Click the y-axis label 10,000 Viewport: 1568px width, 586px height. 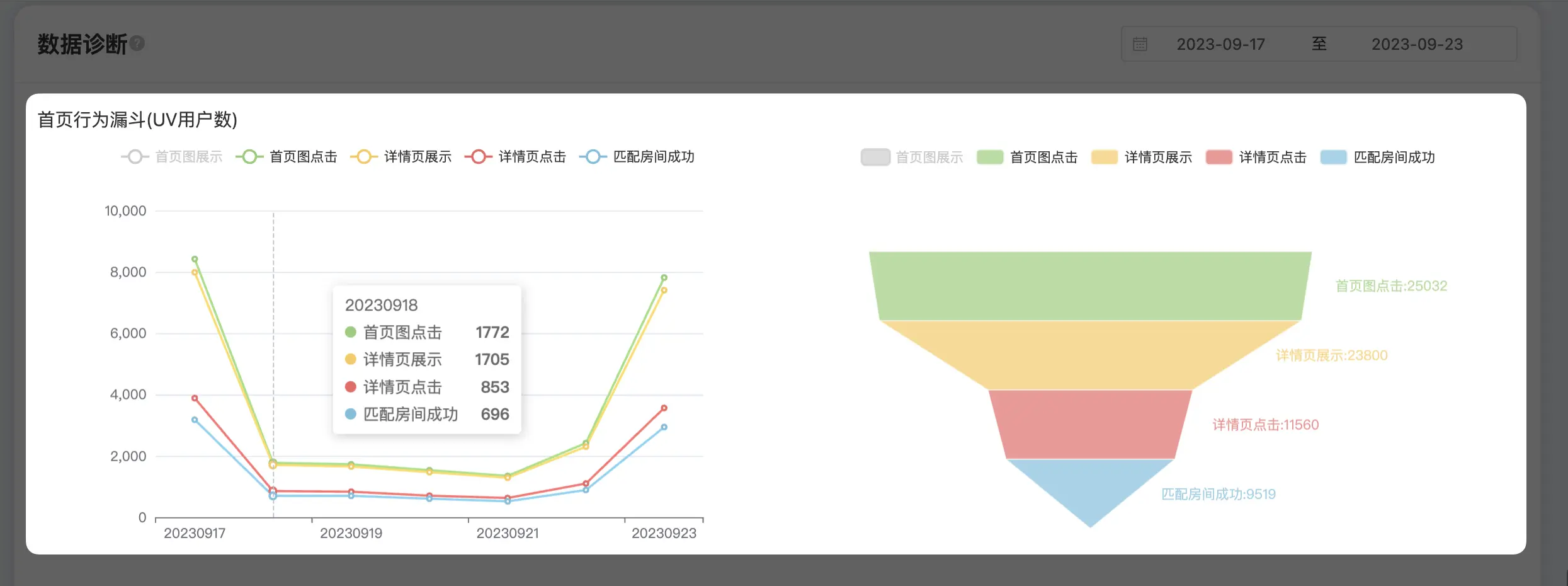pos(125,211)
